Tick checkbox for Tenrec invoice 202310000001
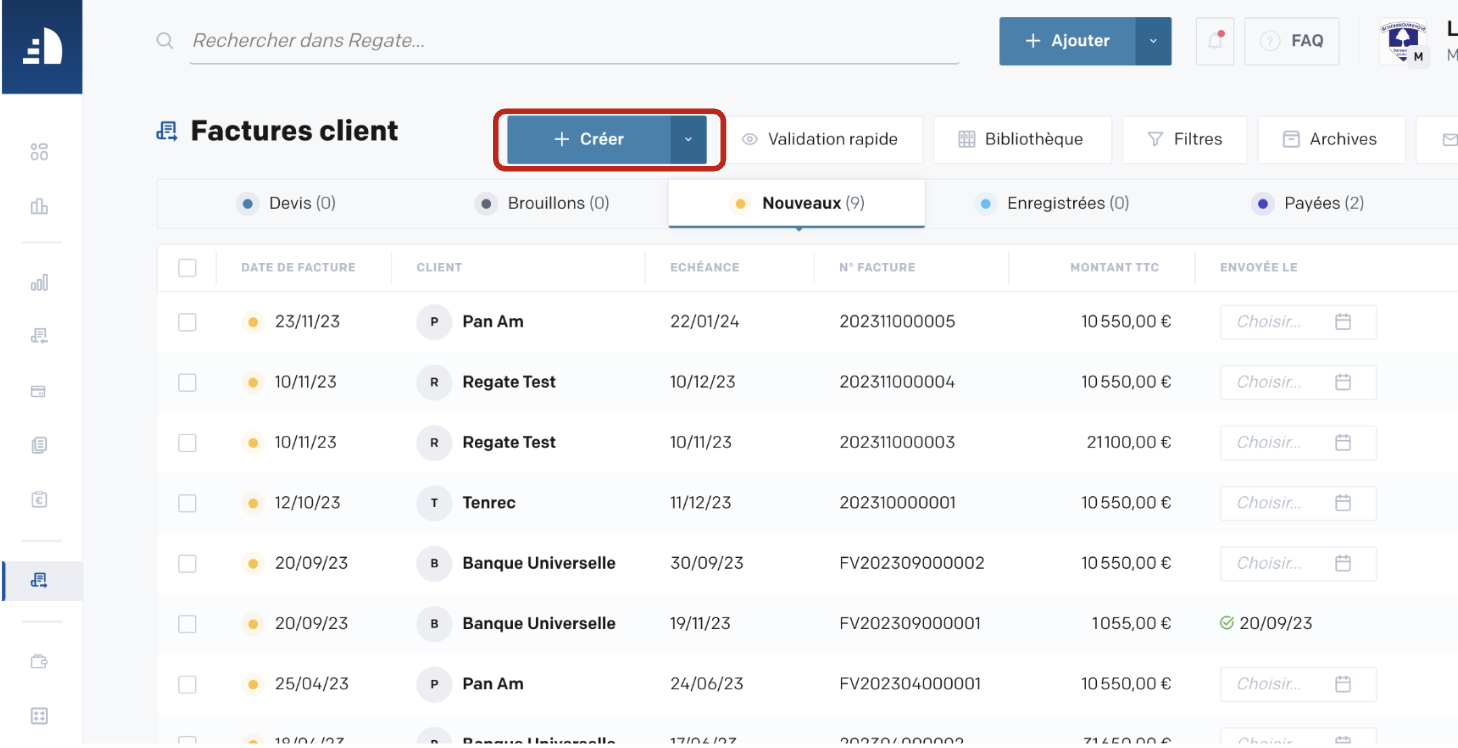Viewport: 1458px width, 748px height. pyautogui.click(x=187, y=503)
